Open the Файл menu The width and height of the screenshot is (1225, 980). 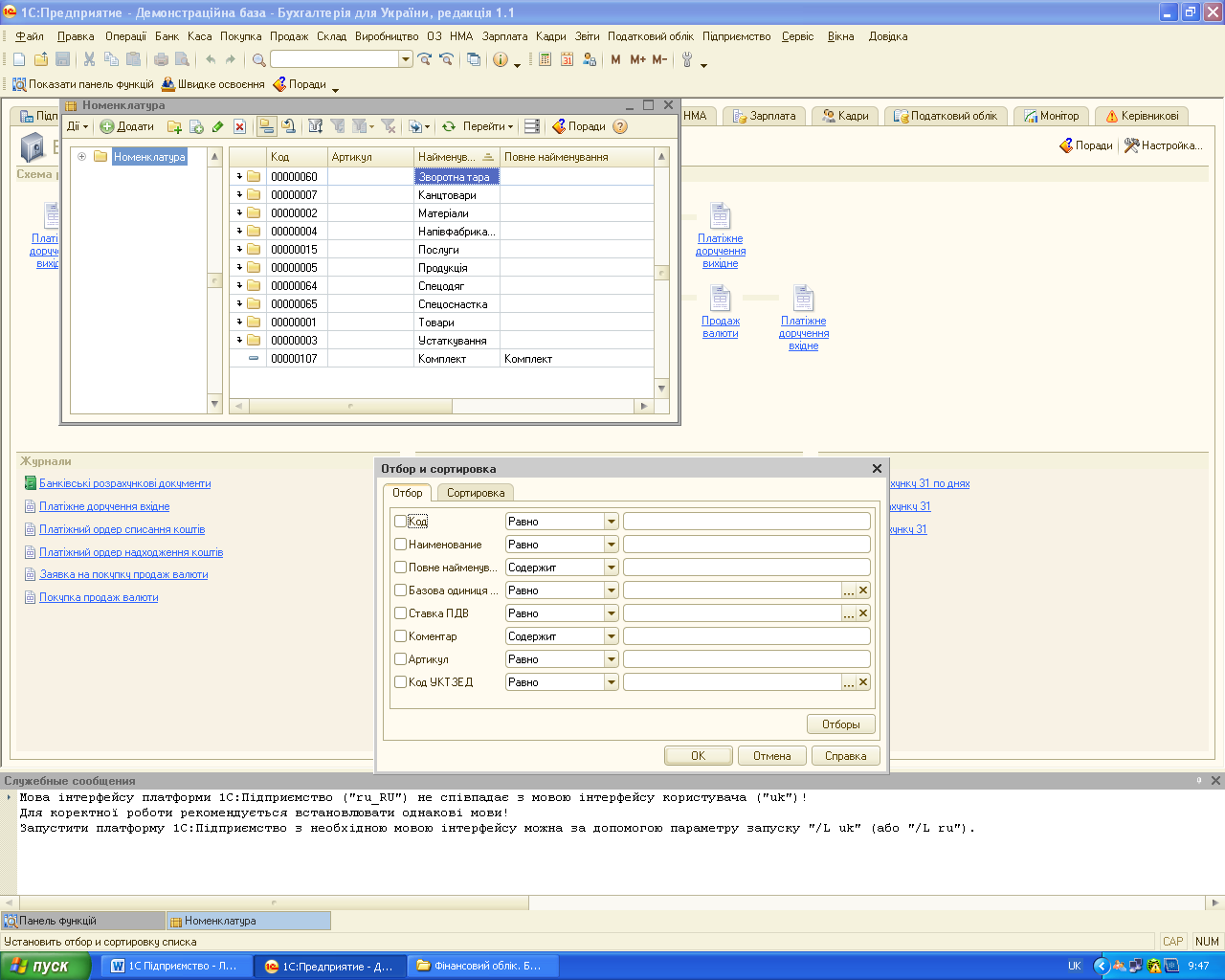click(30, 36)
